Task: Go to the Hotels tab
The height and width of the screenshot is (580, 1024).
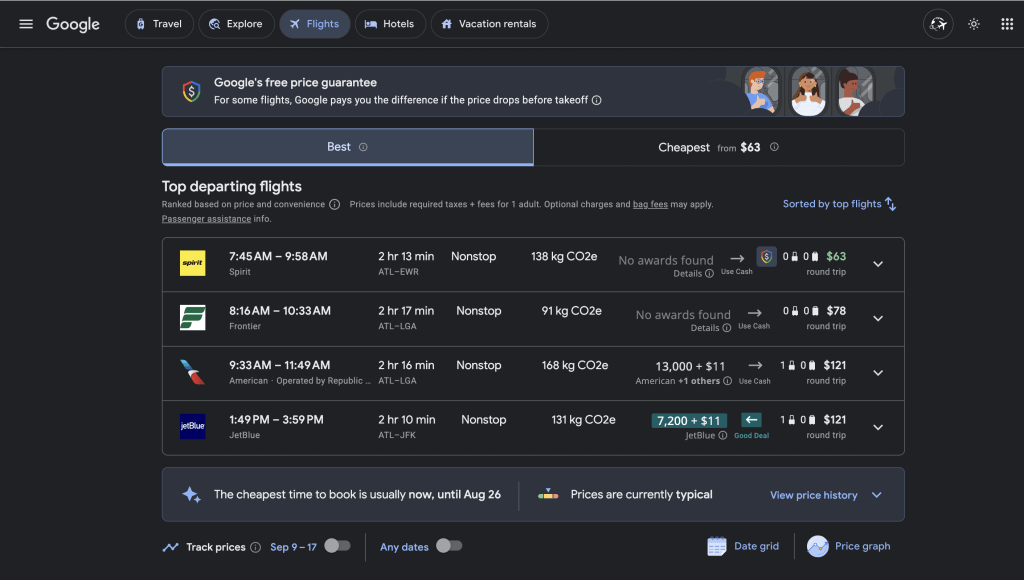Action: (x=390, y=24)
